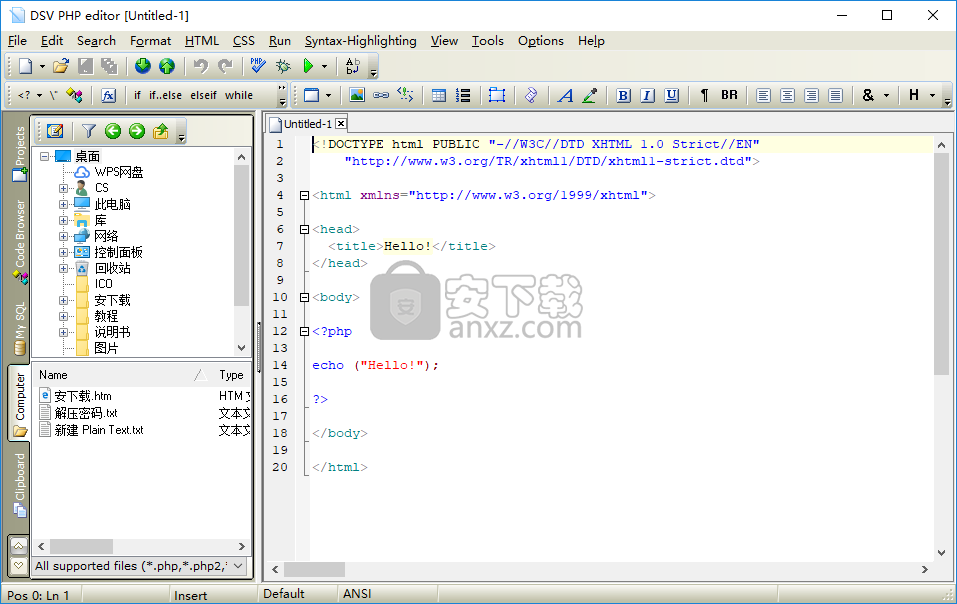Viewport: 957px width, 604px height.
Task: Sort files by Type column header
Action: [232, 375]
